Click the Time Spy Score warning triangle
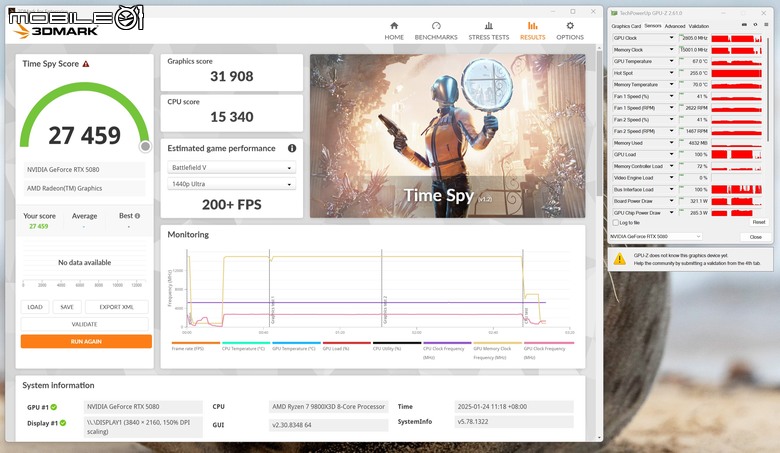 (86, 64)
